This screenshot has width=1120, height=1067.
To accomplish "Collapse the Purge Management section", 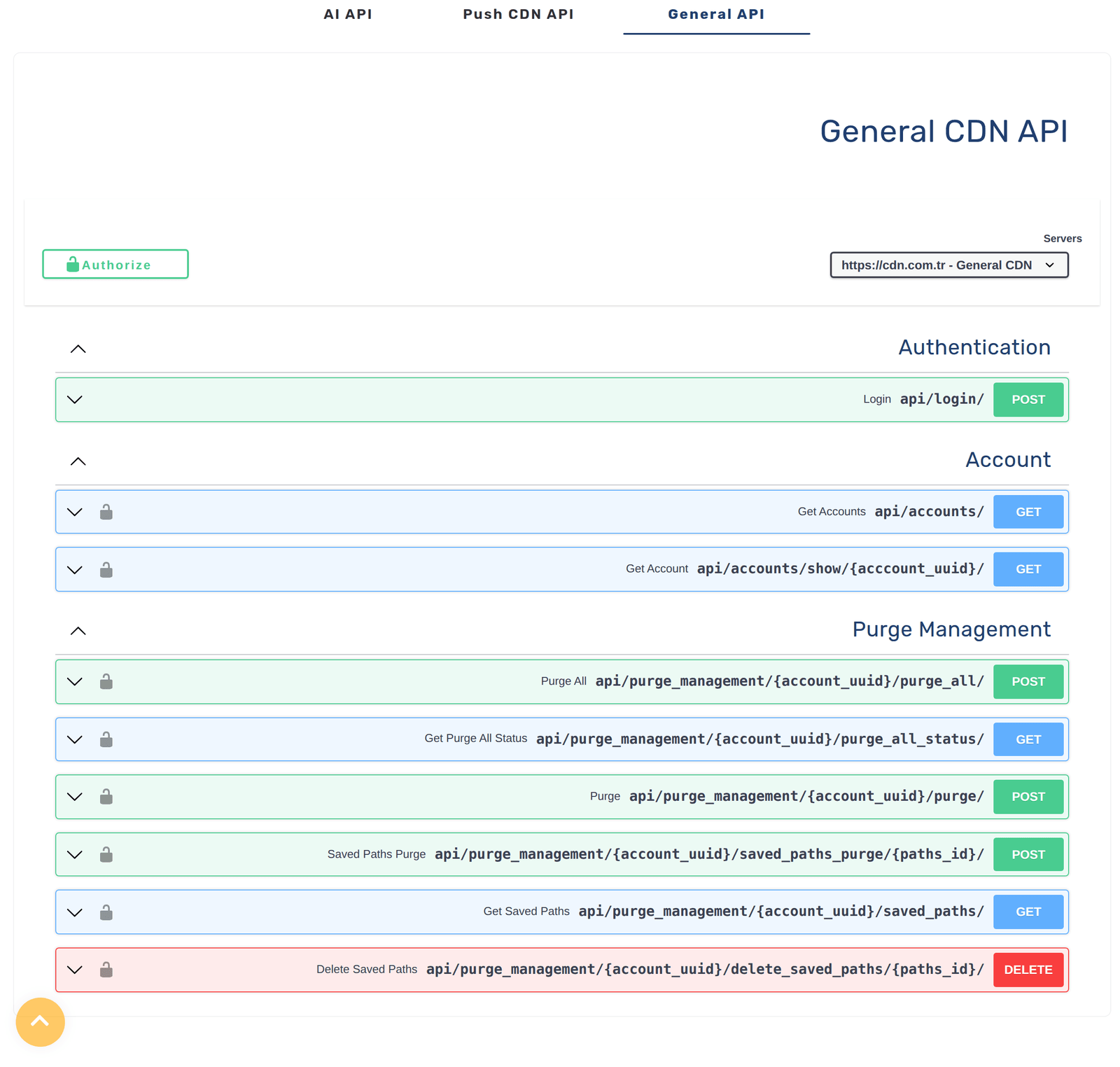I will (x=78, y=631).
